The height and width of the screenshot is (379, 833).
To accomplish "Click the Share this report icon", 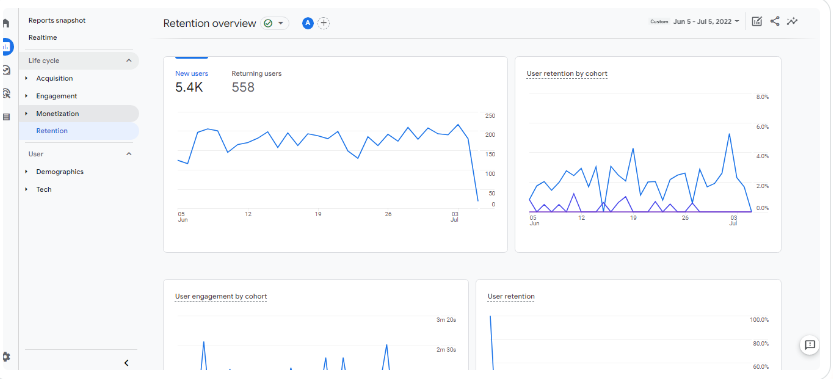I will tap(775, 22).
